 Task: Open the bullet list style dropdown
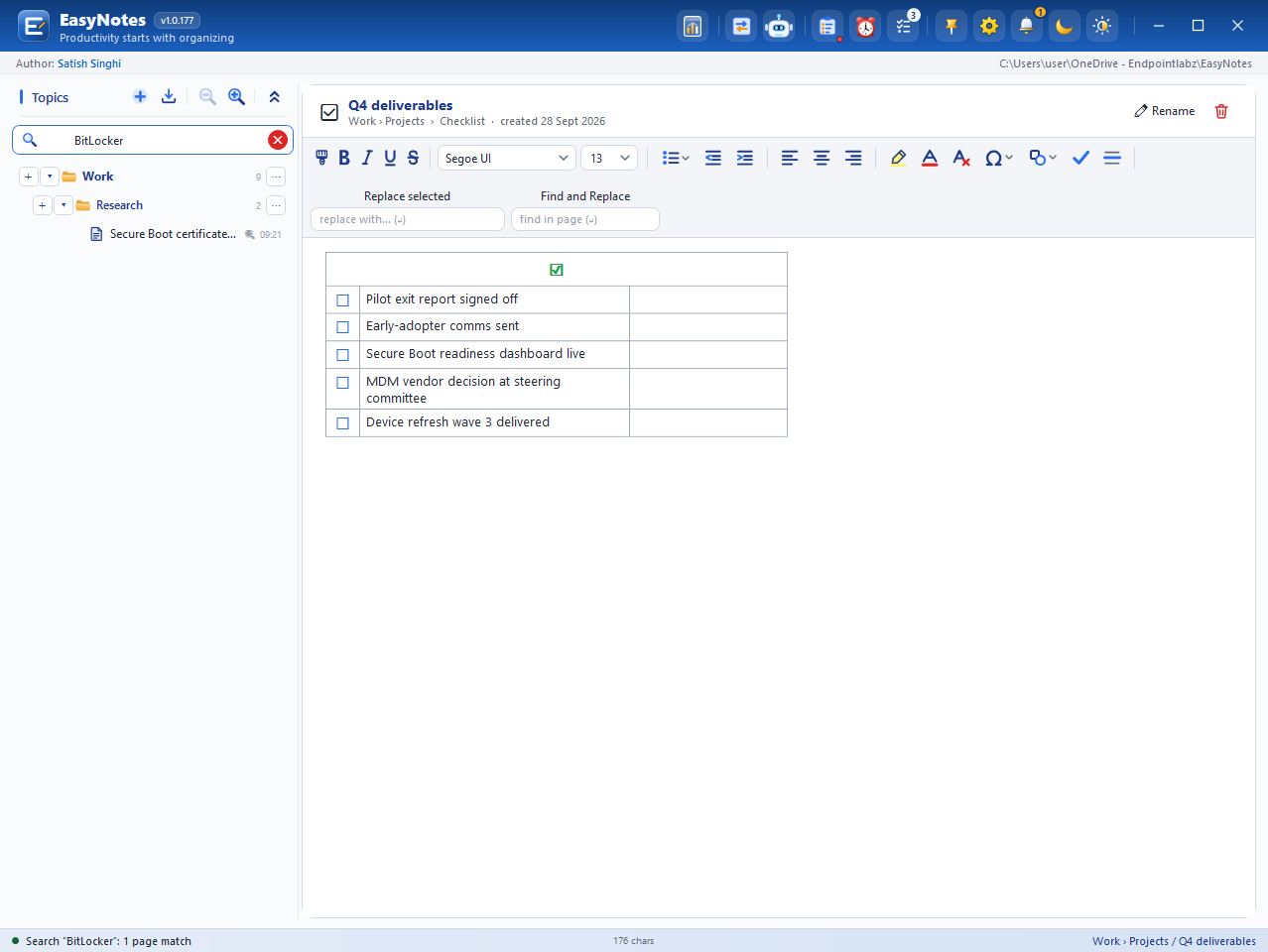coord(676,158)
